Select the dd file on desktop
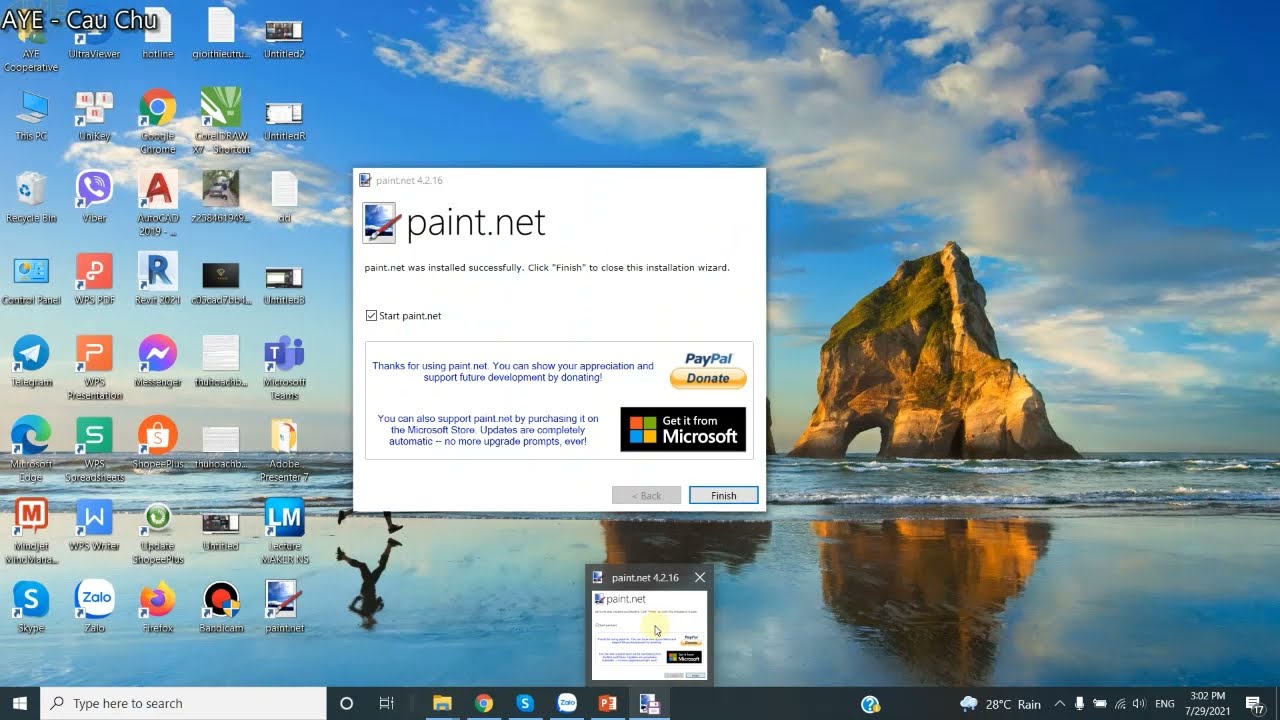Image resolution: width=1280 pixels, height=720 pixels. [x=284, y=197]
